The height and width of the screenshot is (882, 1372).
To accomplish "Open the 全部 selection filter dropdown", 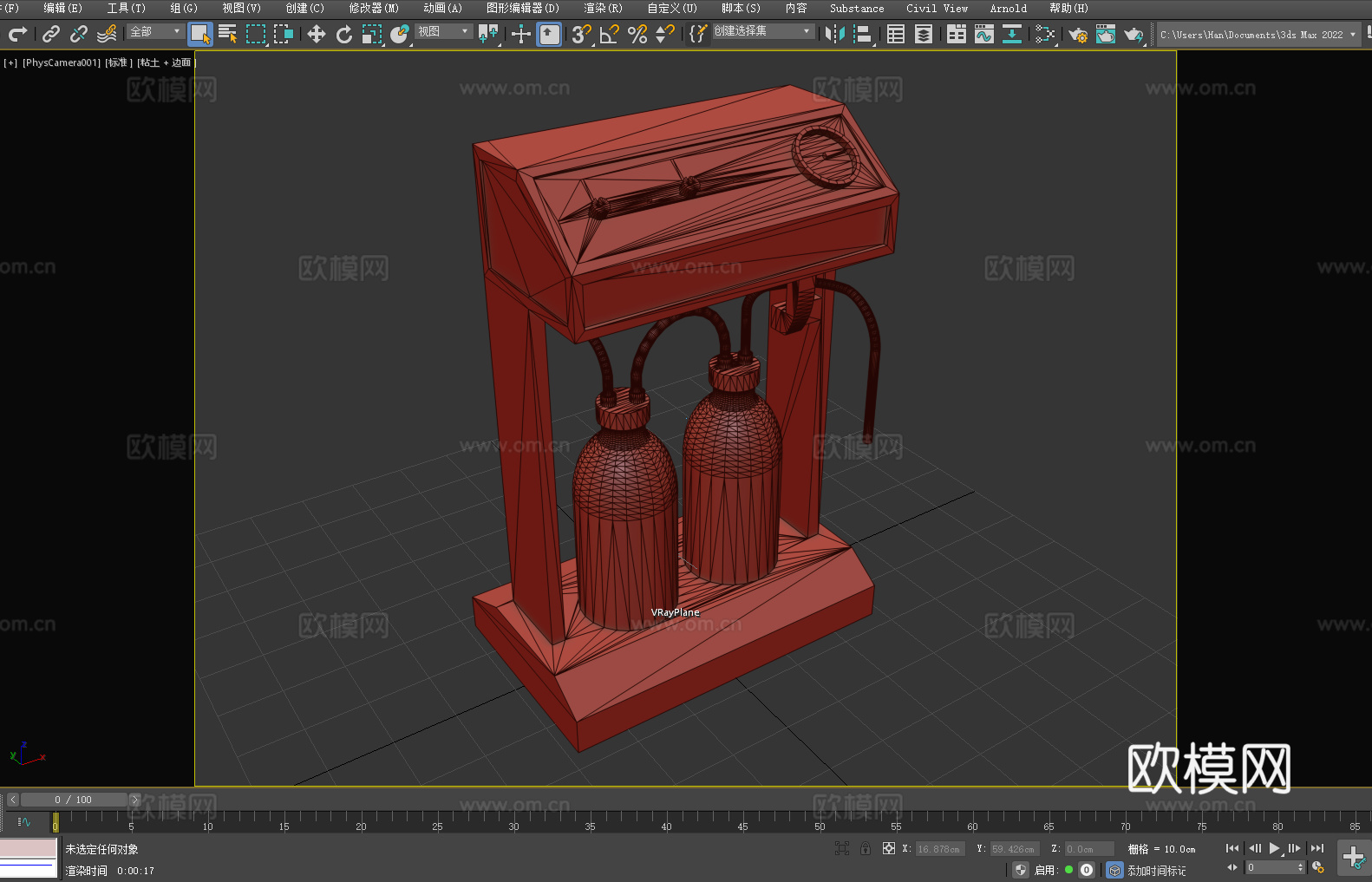I will 155,31.
